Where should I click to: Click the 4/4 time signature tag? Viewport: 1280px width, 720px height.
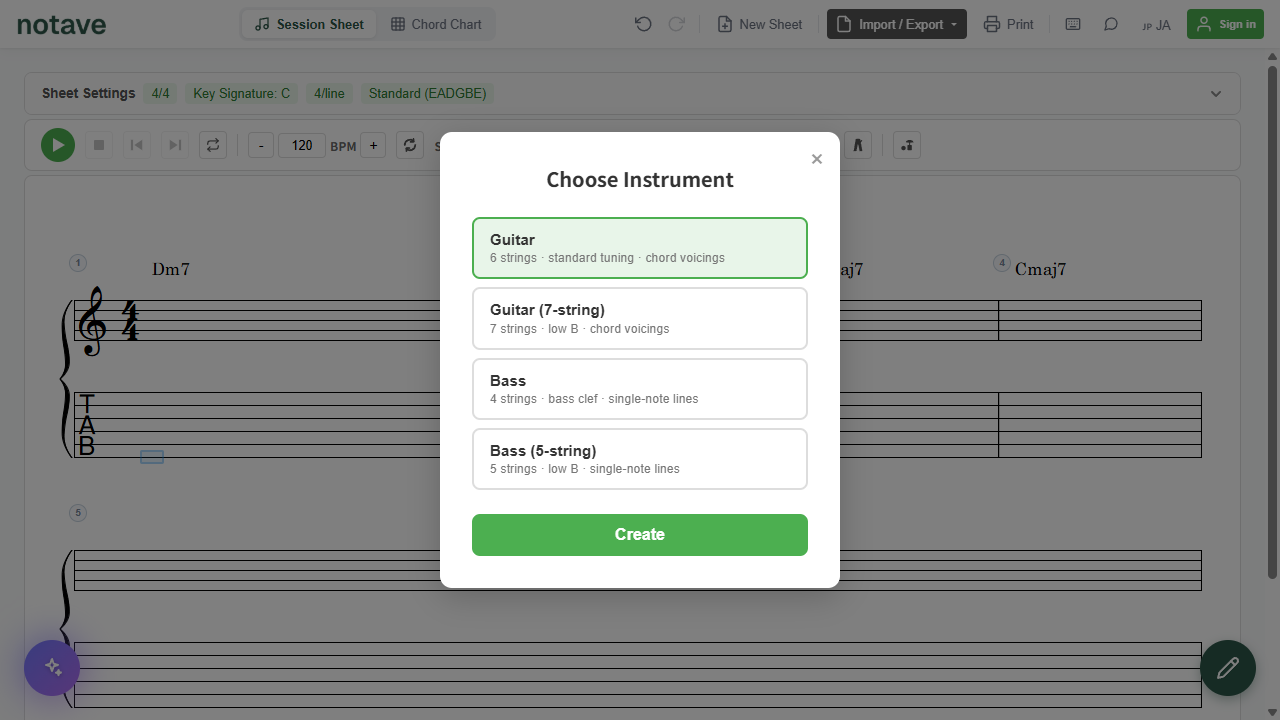pos(160,93)
